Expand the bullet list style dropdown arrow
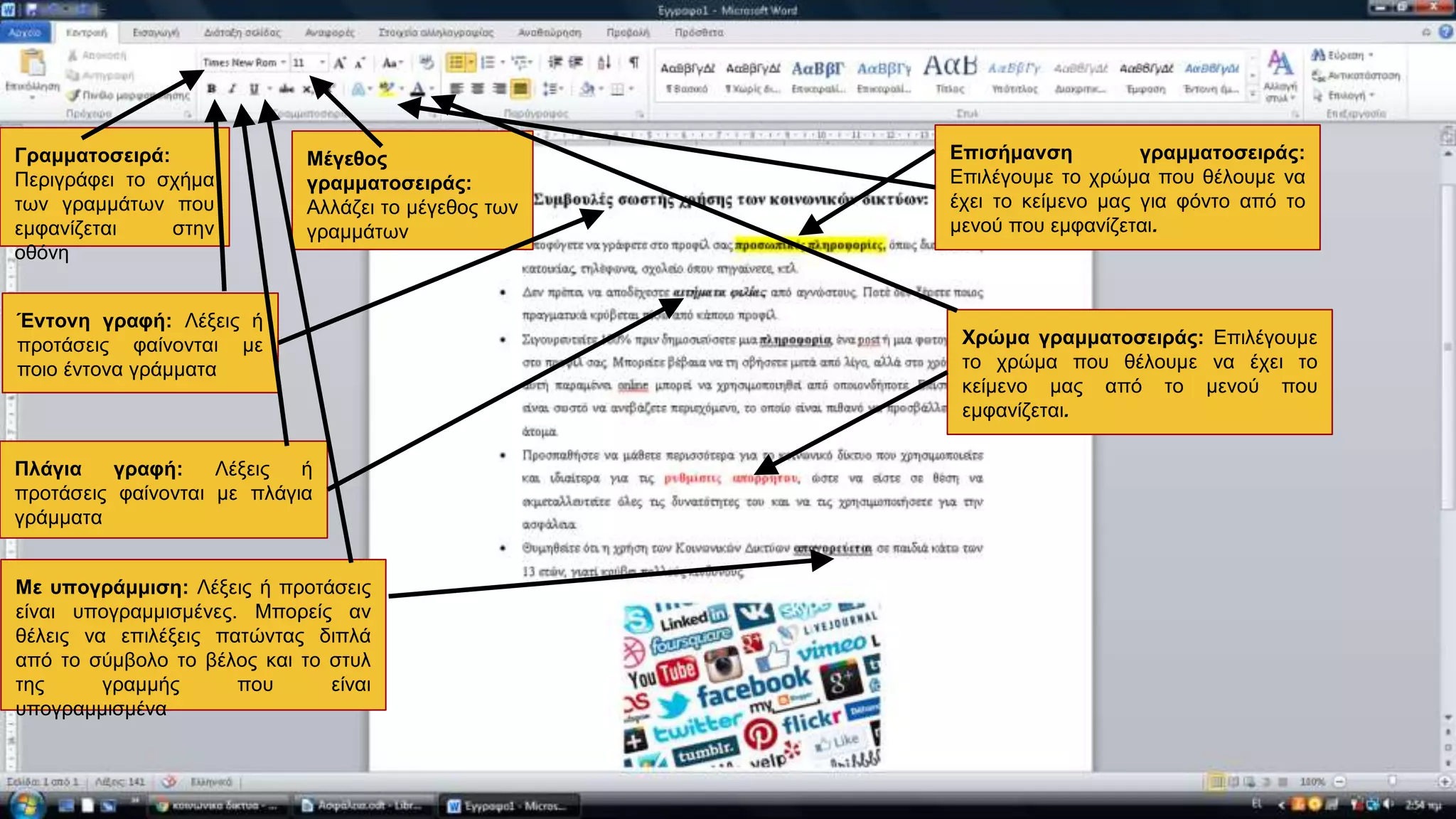Viewport: 1456px width, 819px height. 471,63
